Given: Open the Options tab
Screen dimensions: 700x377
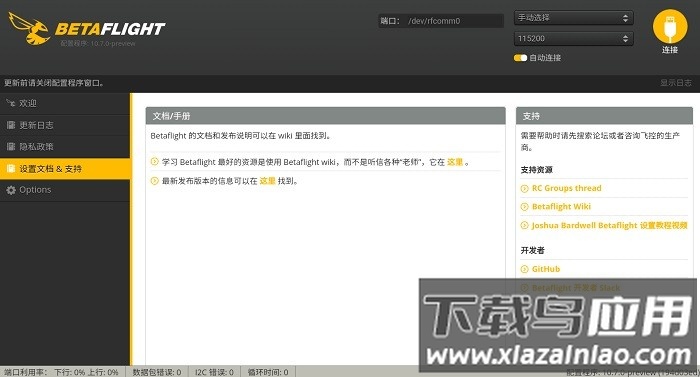Looking at the screenshot, I should [65, 190].
